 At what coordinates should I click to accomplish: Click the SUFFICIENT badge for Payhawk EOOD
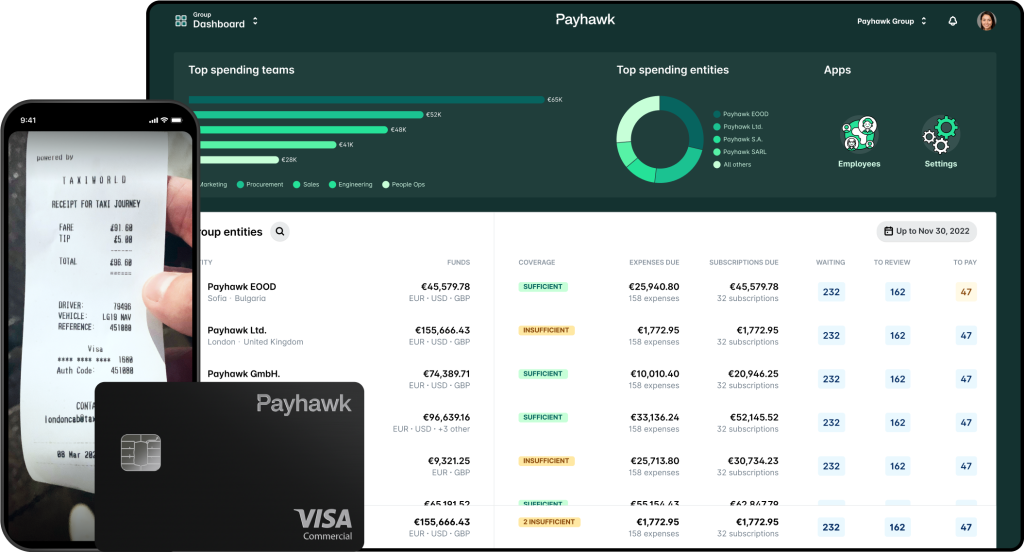[x=543, y=287]
